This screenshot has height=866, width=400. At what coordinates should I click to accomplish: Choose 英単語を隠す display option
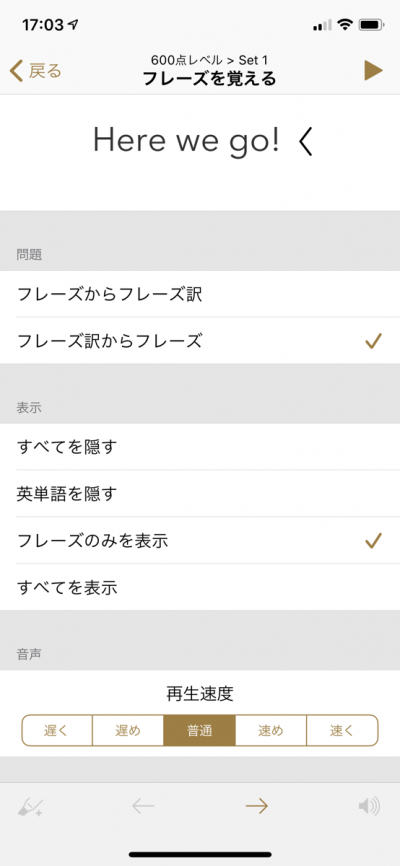(x=200, y=494)
